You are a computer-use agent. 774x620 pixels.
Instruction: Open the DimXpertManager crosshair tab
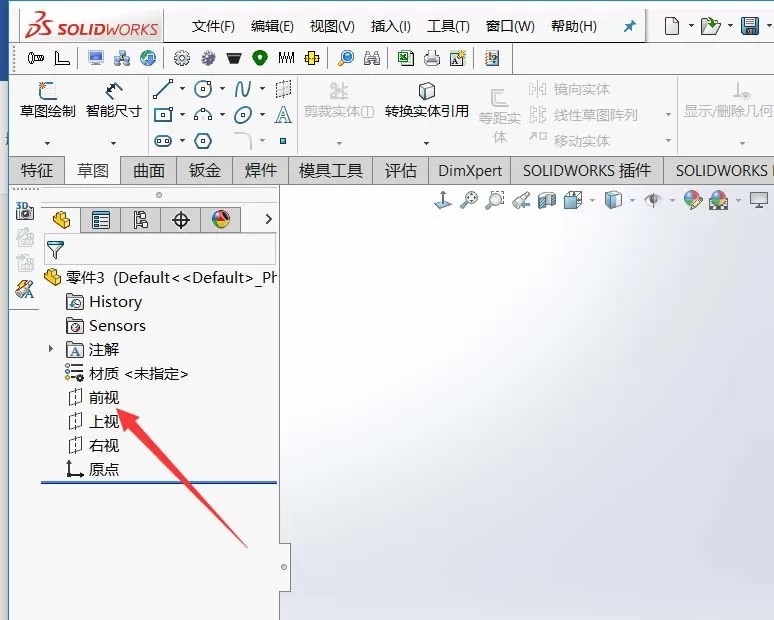tap(181, 220)
